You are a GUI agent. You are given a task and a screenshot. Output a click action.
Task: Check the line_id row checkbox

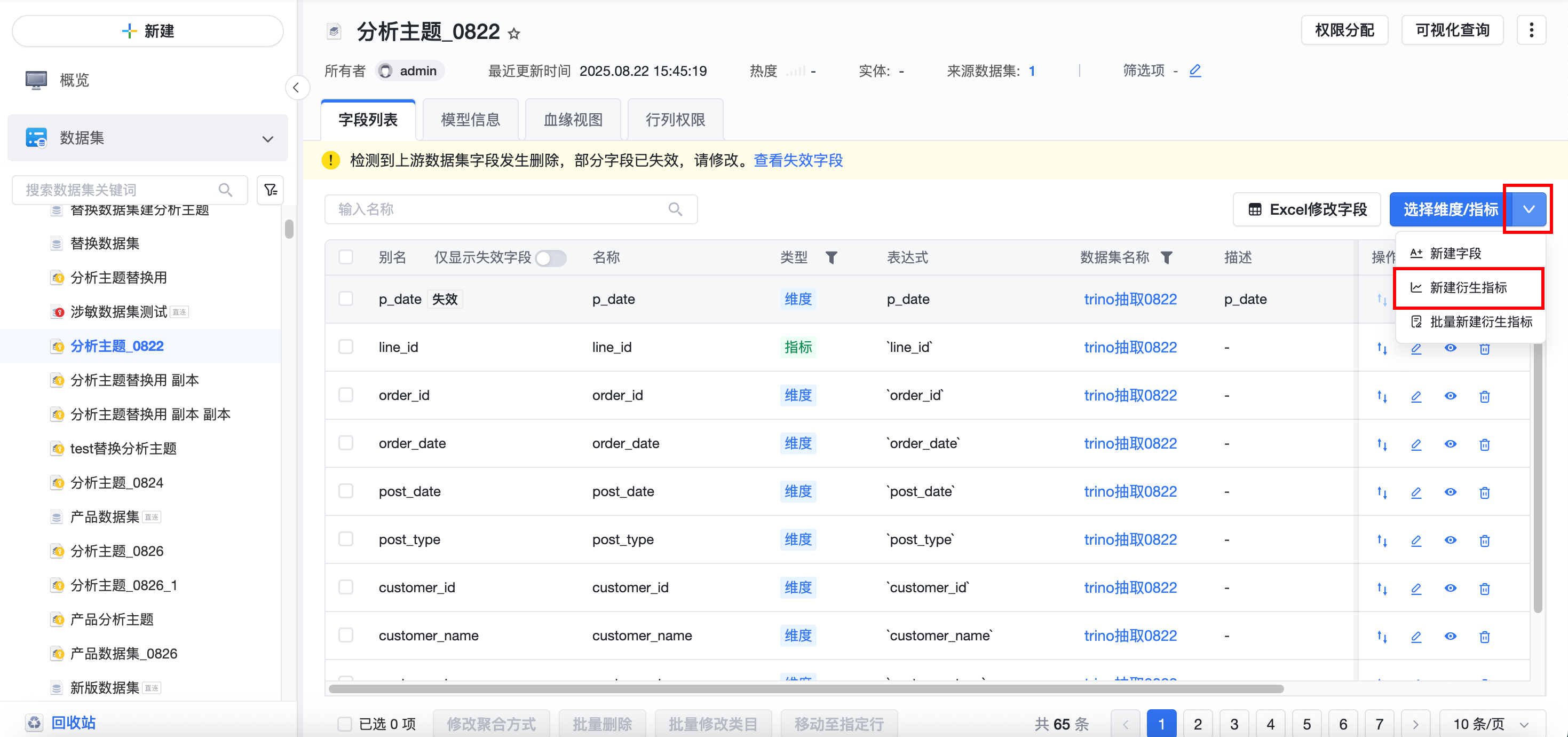[346, 347]
